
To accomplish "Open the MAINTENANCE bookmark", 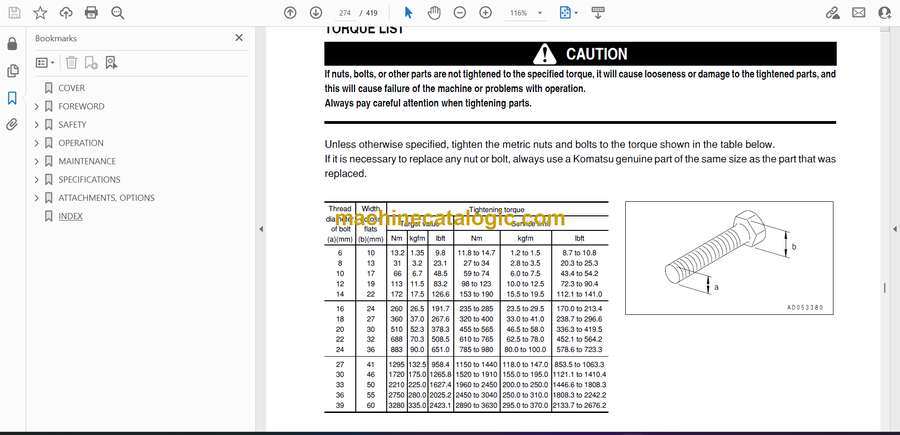I will (87, 161).
